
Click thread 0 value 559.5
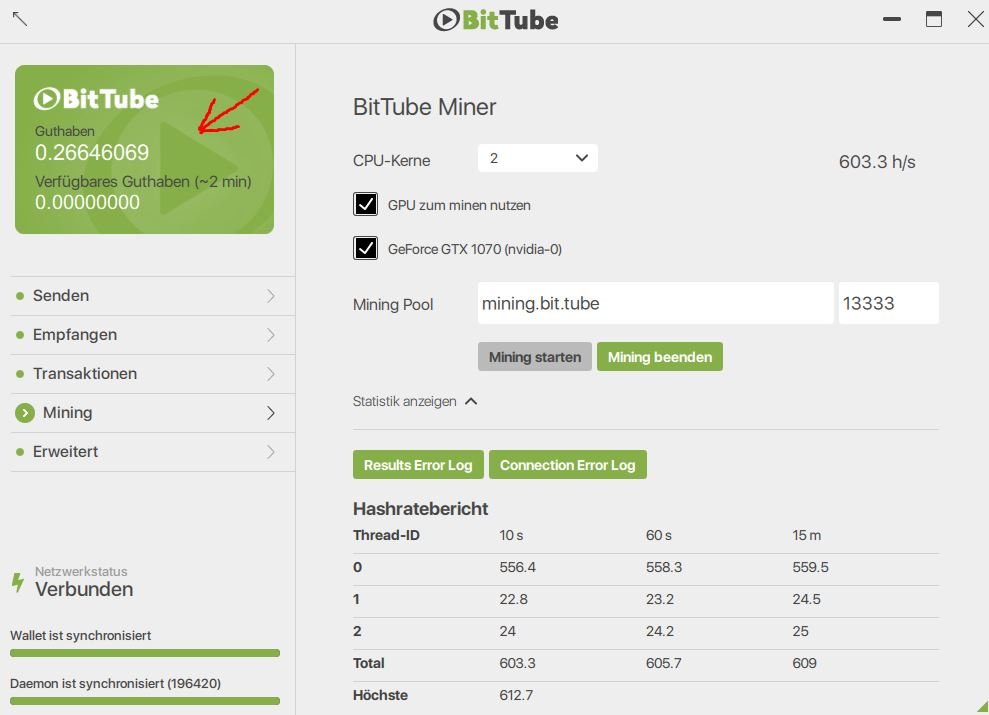click(x=811, y=567)
